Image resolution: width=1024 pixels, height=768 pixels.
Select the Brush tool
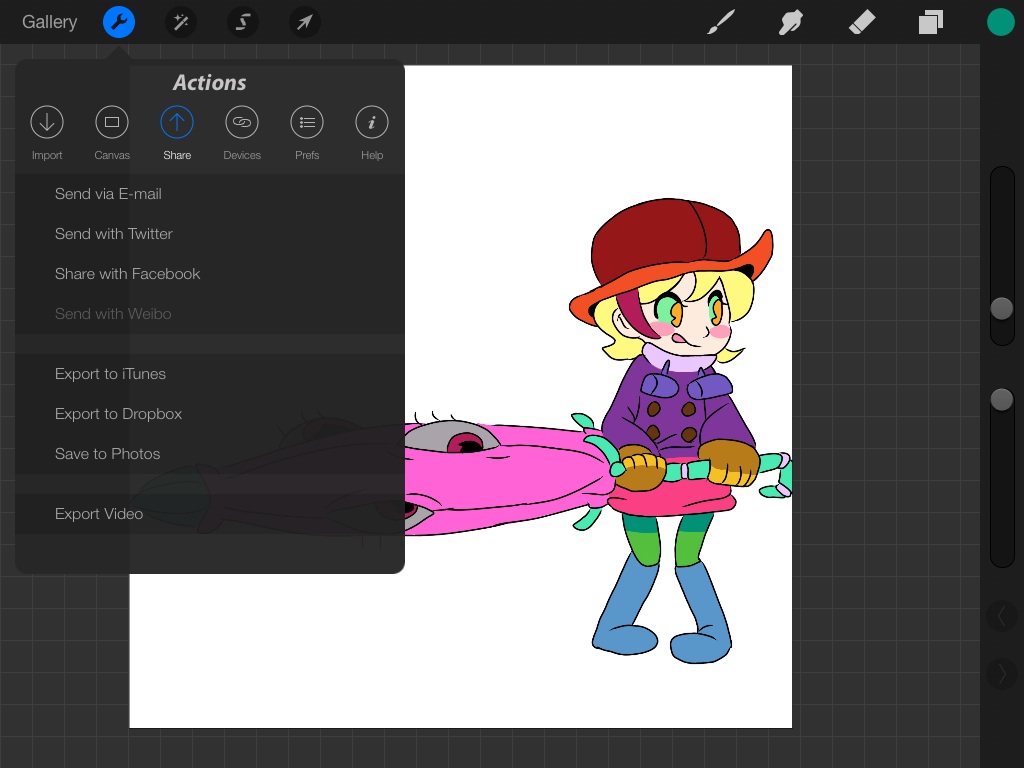point(720,22)
